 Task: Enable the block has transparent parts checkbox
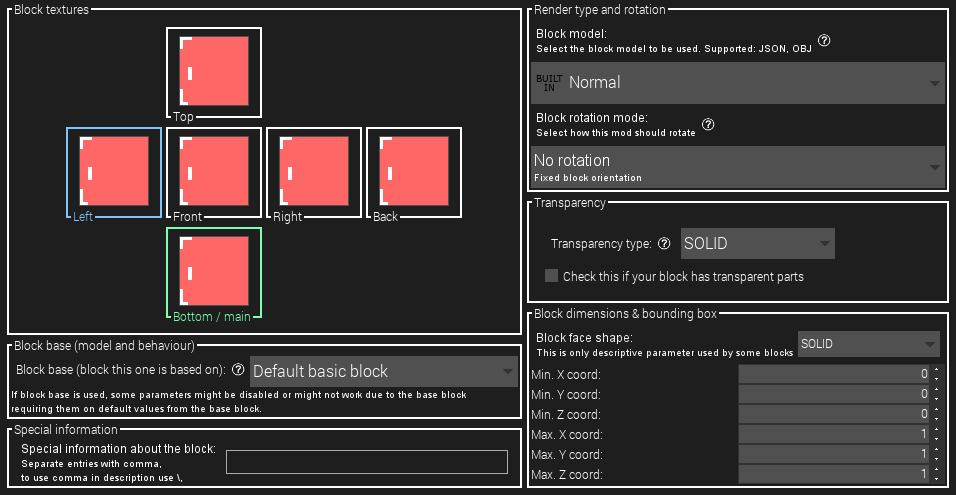point(551,276)
